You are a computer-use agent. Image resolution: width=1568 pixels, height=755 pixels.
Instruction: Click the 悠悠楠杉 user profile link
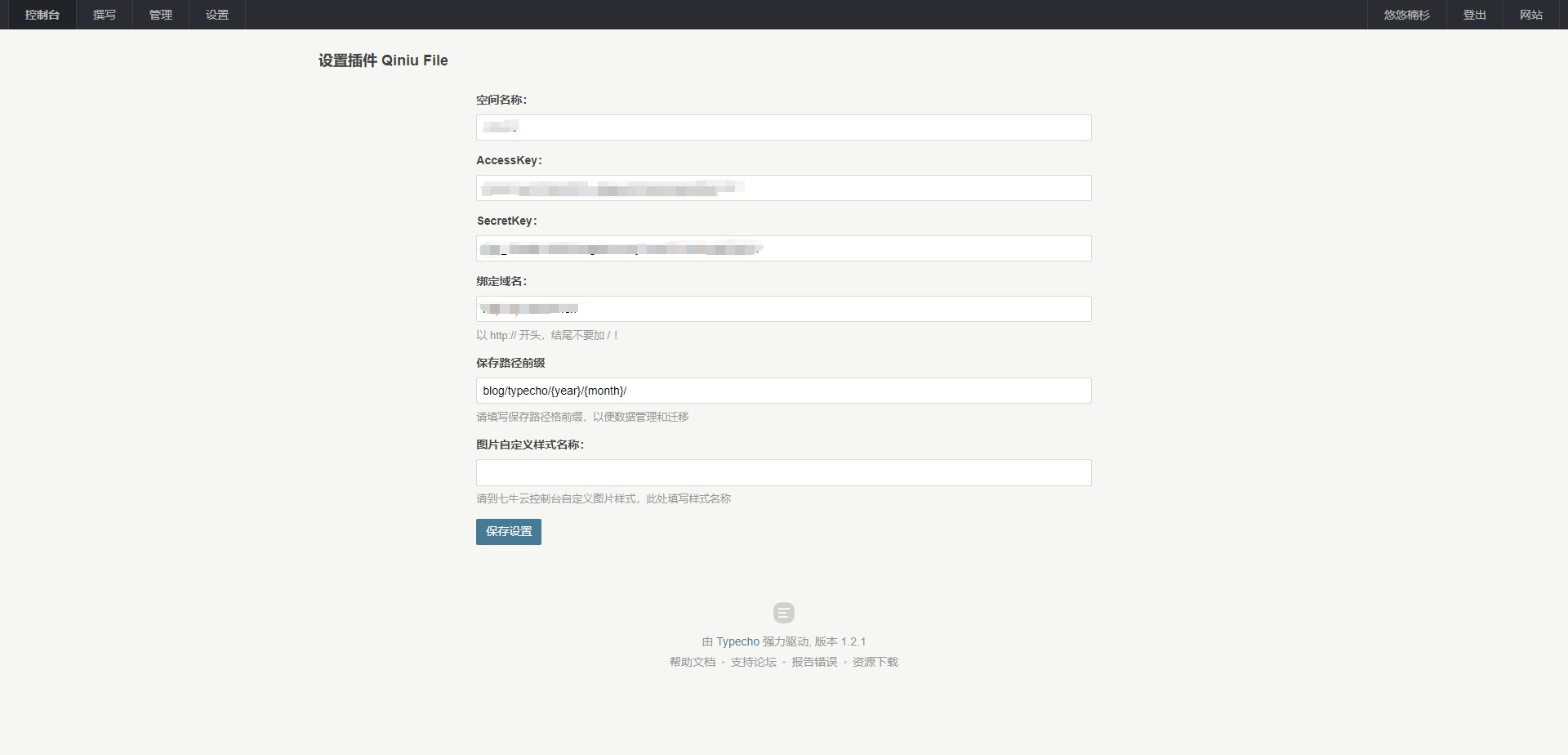coord(1406,15)
